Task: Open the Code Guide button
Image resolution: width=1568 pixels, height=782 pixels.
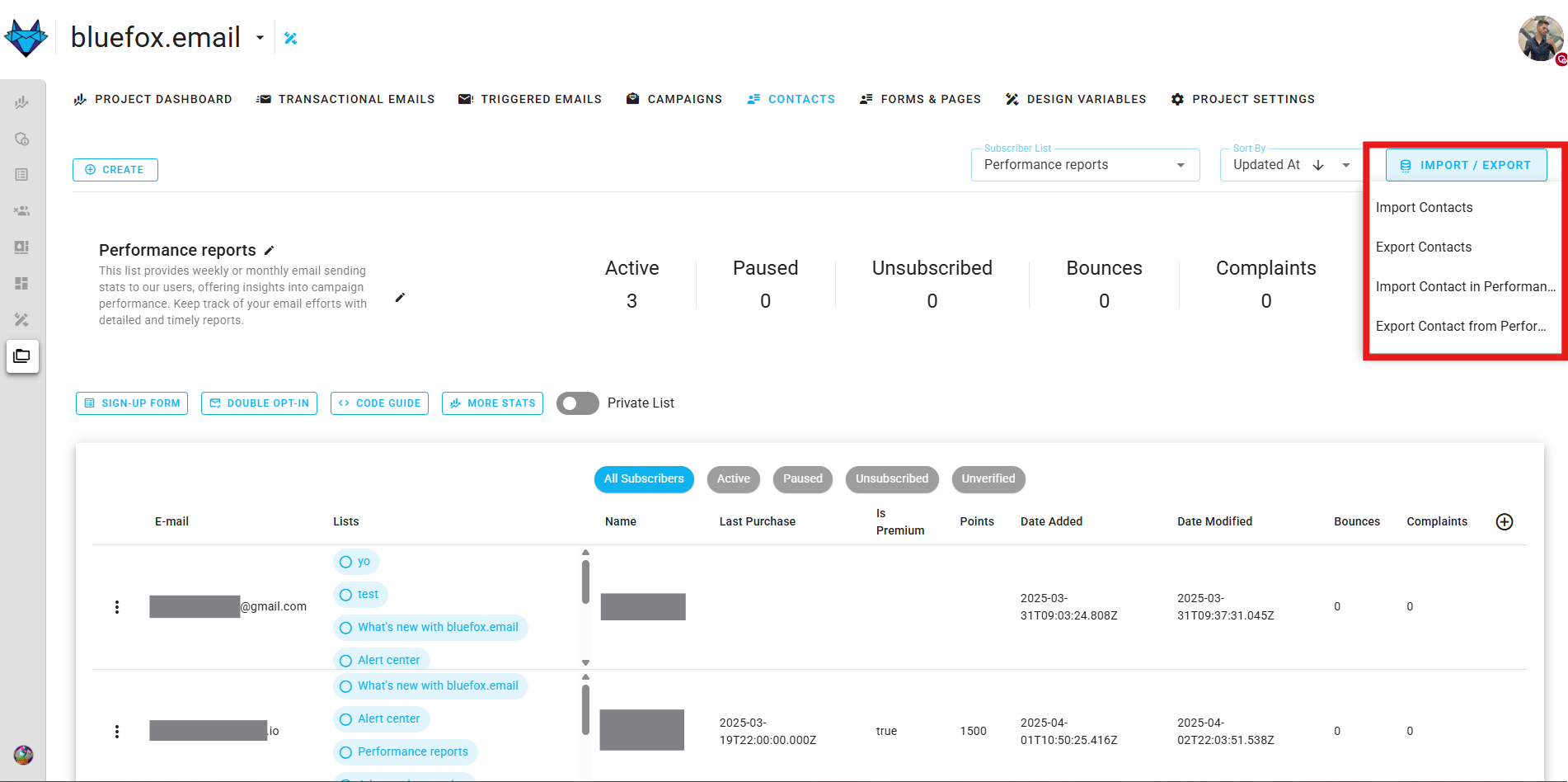Action: pyautogui.click(x=379, y=403)
